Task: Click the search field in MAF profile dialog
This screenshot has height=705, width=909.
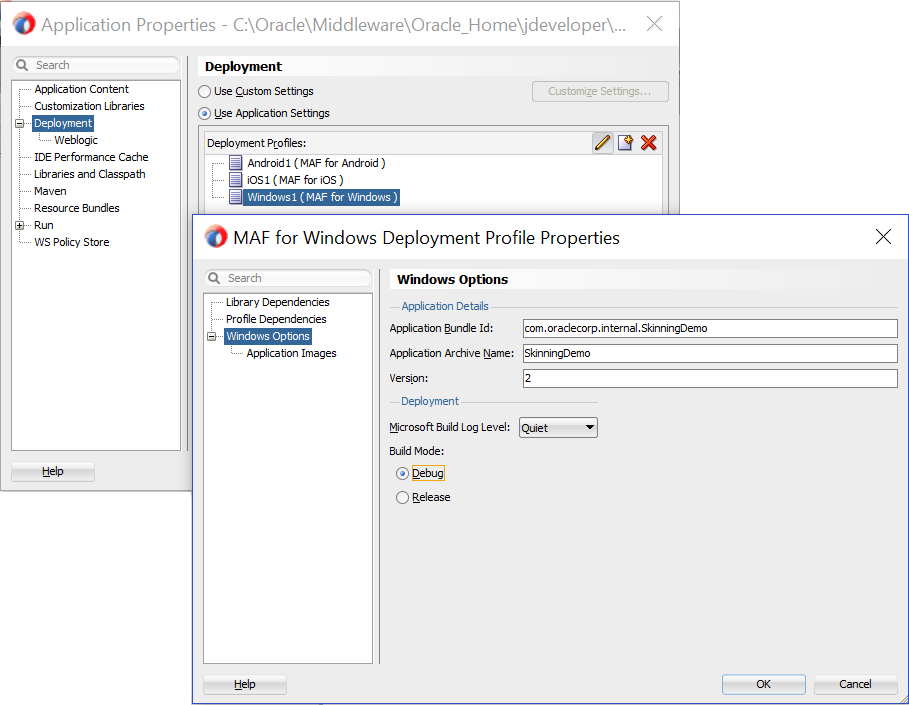Action: click(x=288, y=278)
